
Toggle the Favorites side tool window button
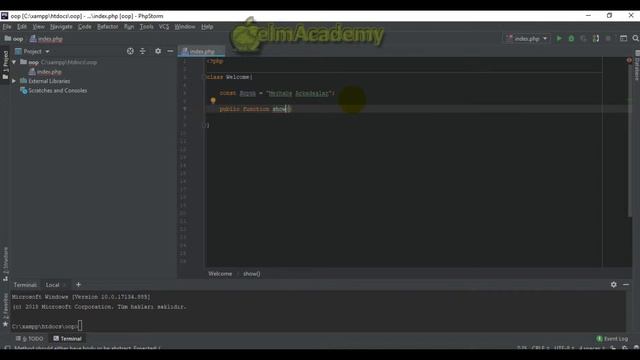(5, 310)
